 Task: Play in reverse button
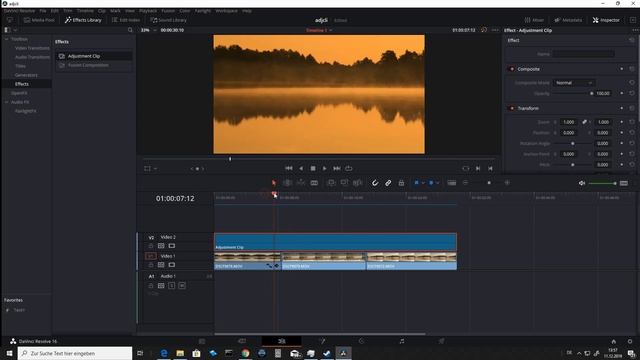pos(301,168)
